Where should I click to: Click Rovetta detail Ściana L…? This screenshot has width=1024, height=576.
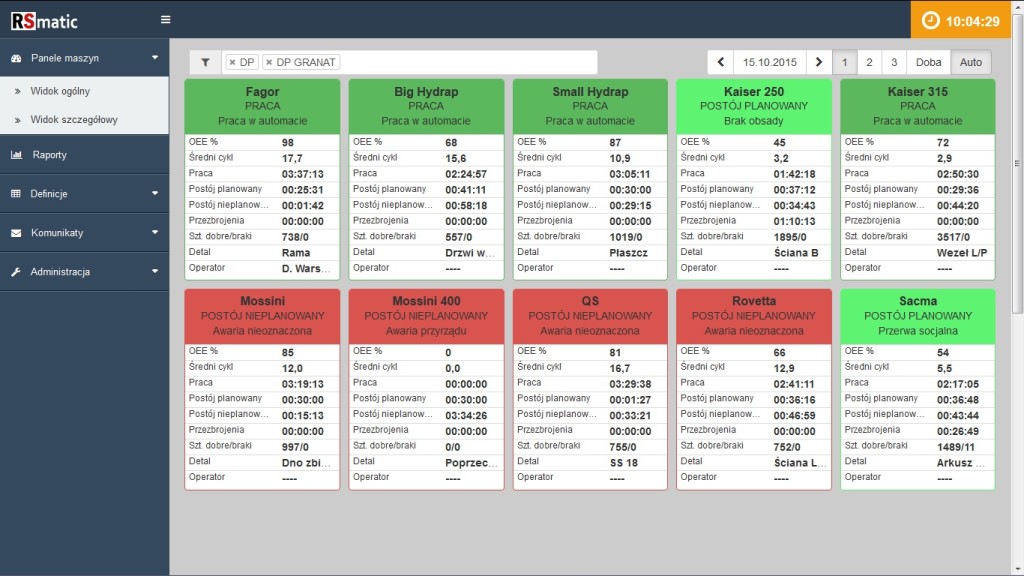coord(800,462)
